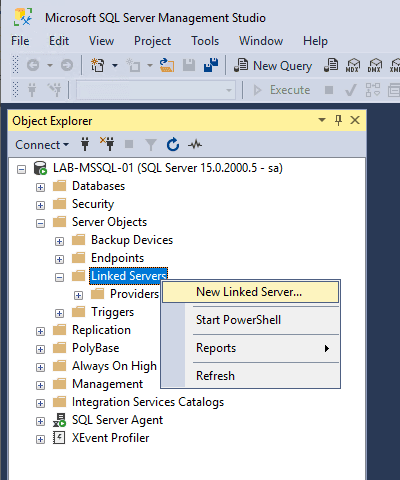Expand the Providers folder
400x480 pixels.
pos(78,295)
